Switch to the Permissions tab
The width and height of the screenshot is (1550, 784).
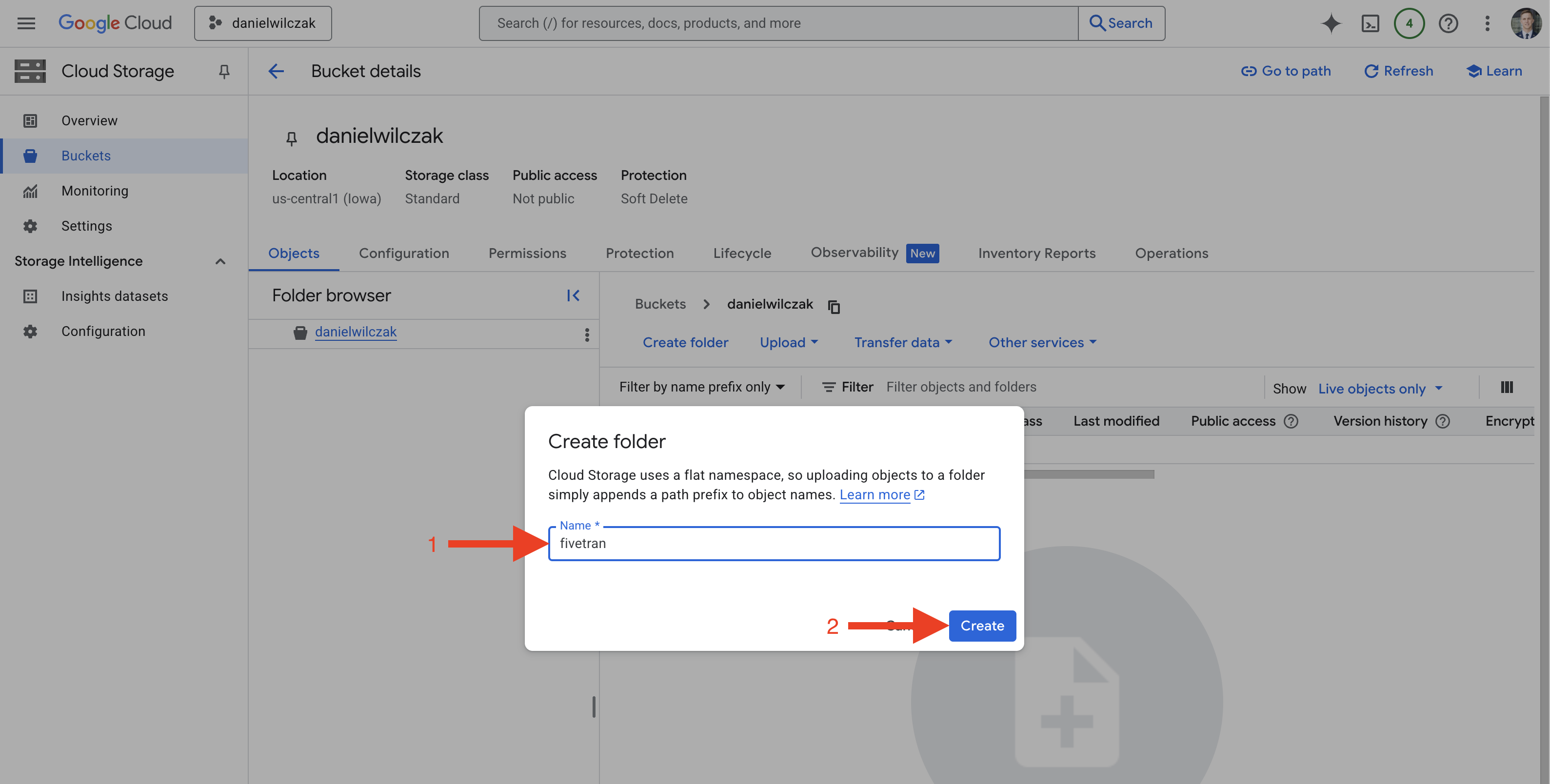[x=527, y=254]
